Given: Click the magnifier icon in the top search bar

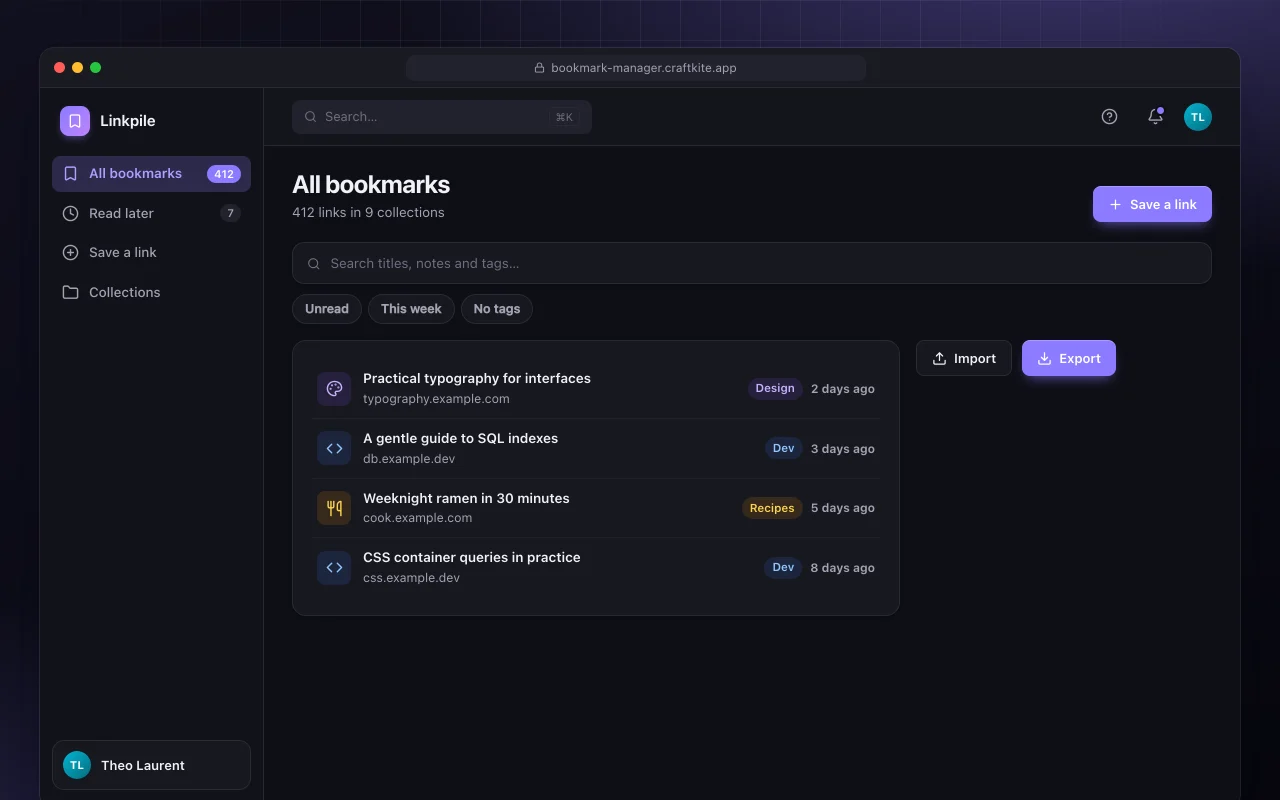Looking at the screenshot, I should 311,117.
